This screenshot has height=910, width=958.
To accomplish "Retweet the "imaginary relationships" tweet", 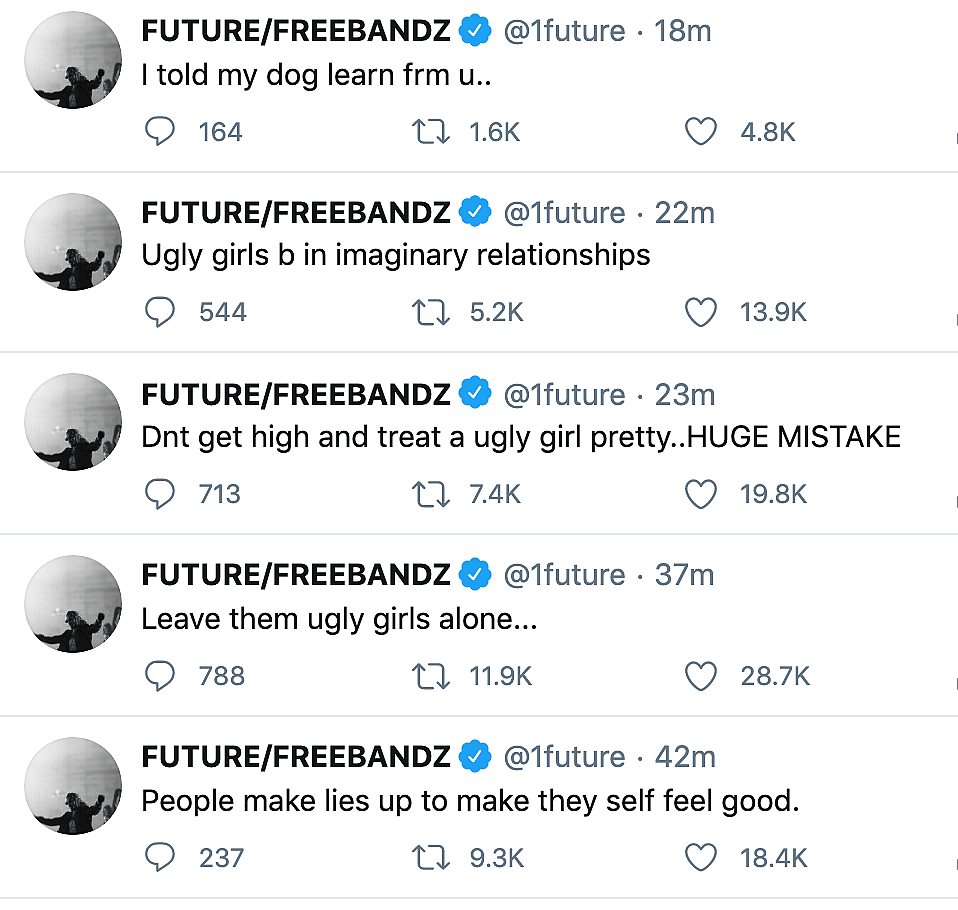I will click(x=431, y=313).
